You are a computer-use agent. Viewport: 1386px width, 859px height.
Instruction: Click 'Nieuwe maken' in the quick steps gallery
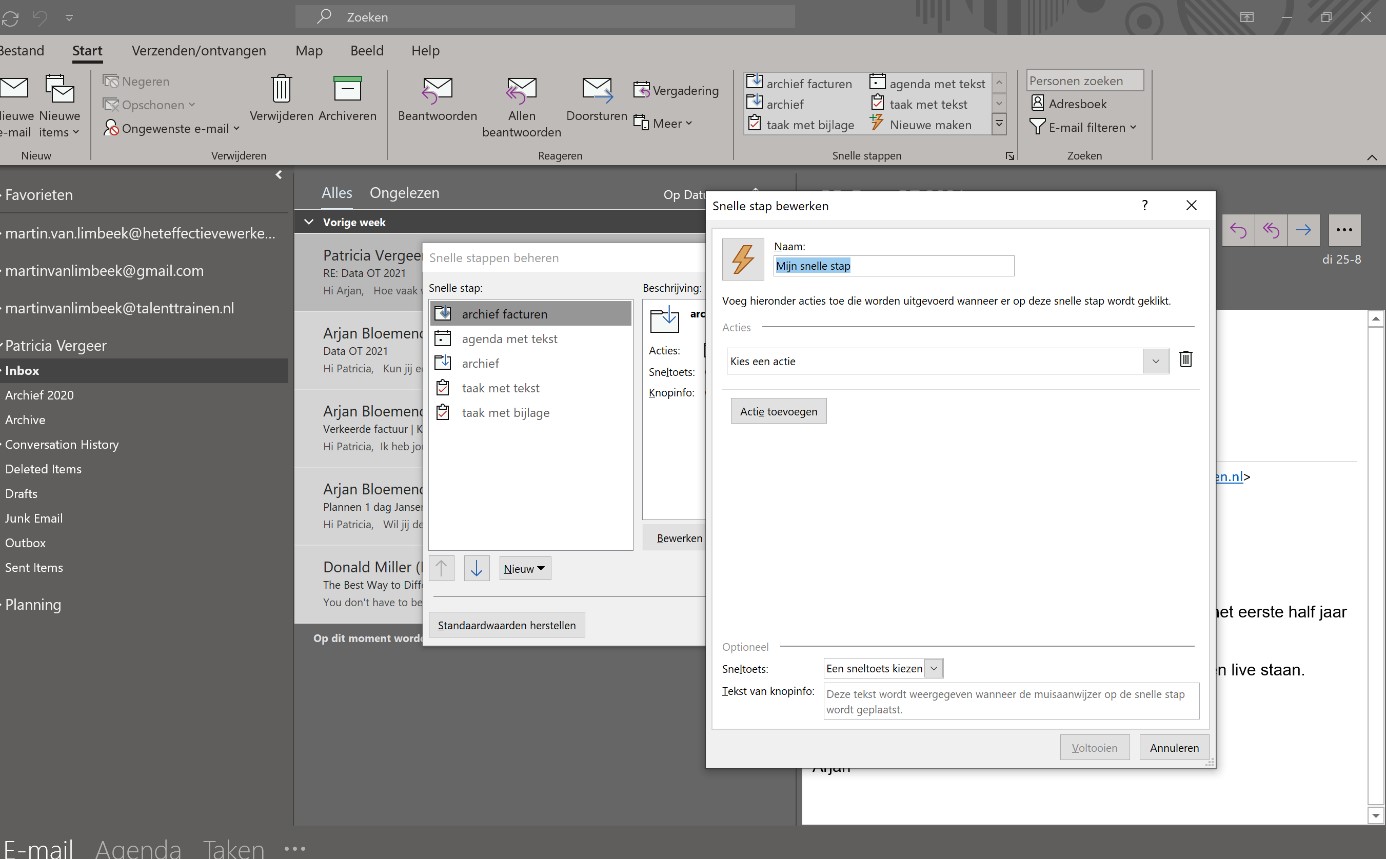(921, 125)
